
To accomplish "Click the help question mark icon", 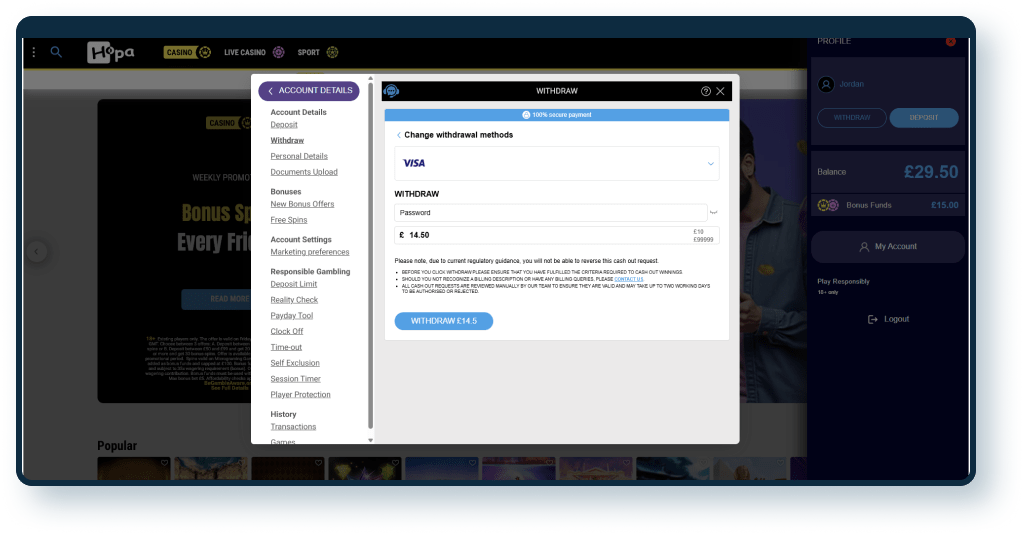I will pyautogui.click(x=706, y=91).
